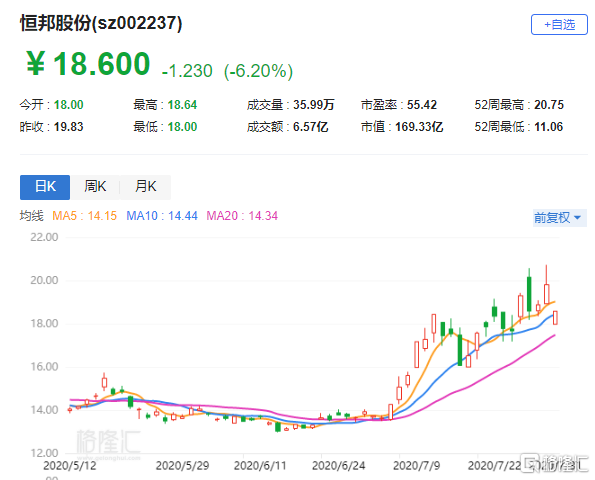This screenshot has height=480, width=595.
Task: Click 成交额 value 6.57亿
Action: (310, 127)
